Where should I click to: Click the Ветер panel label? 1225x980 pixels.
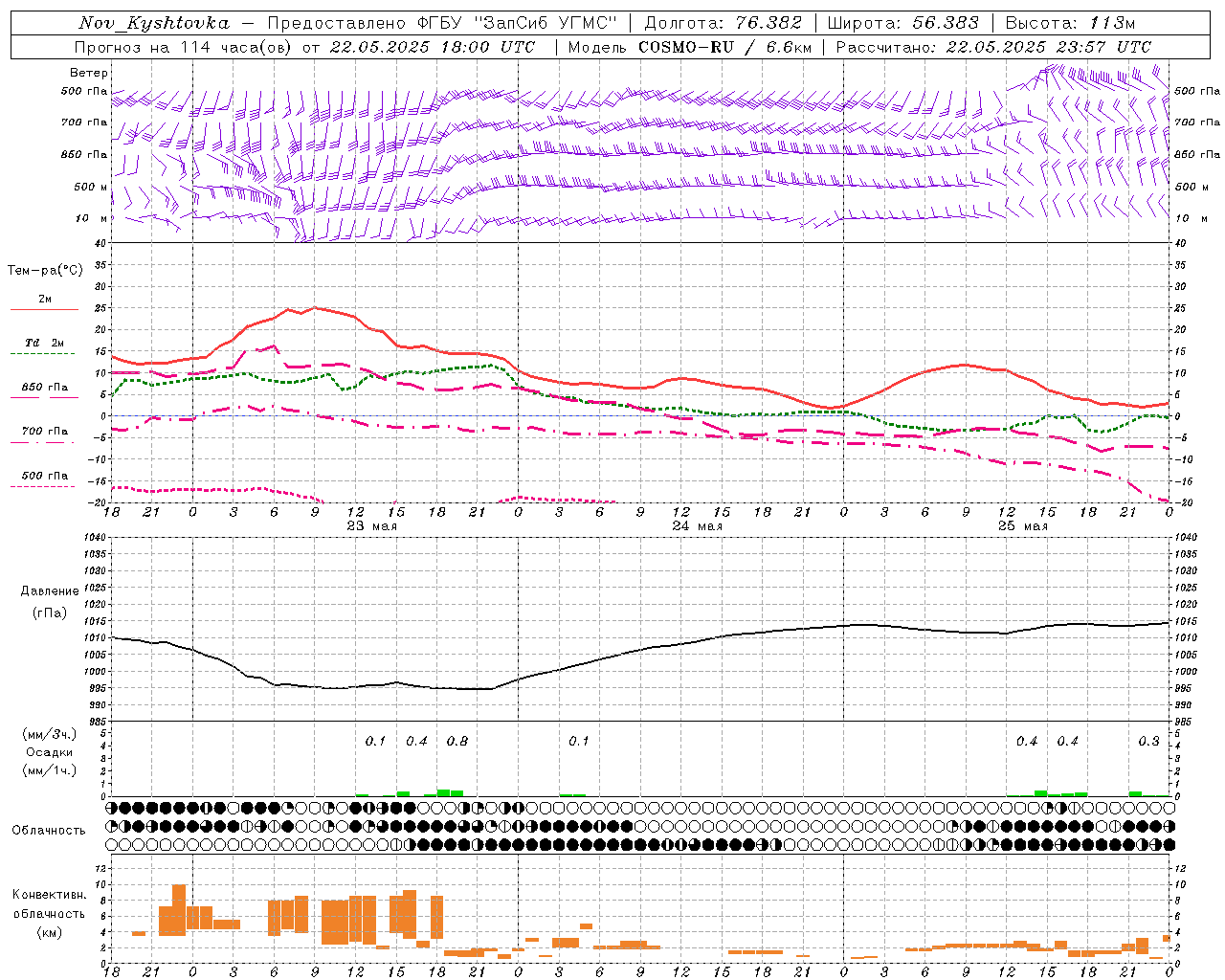tap(89, 73)
